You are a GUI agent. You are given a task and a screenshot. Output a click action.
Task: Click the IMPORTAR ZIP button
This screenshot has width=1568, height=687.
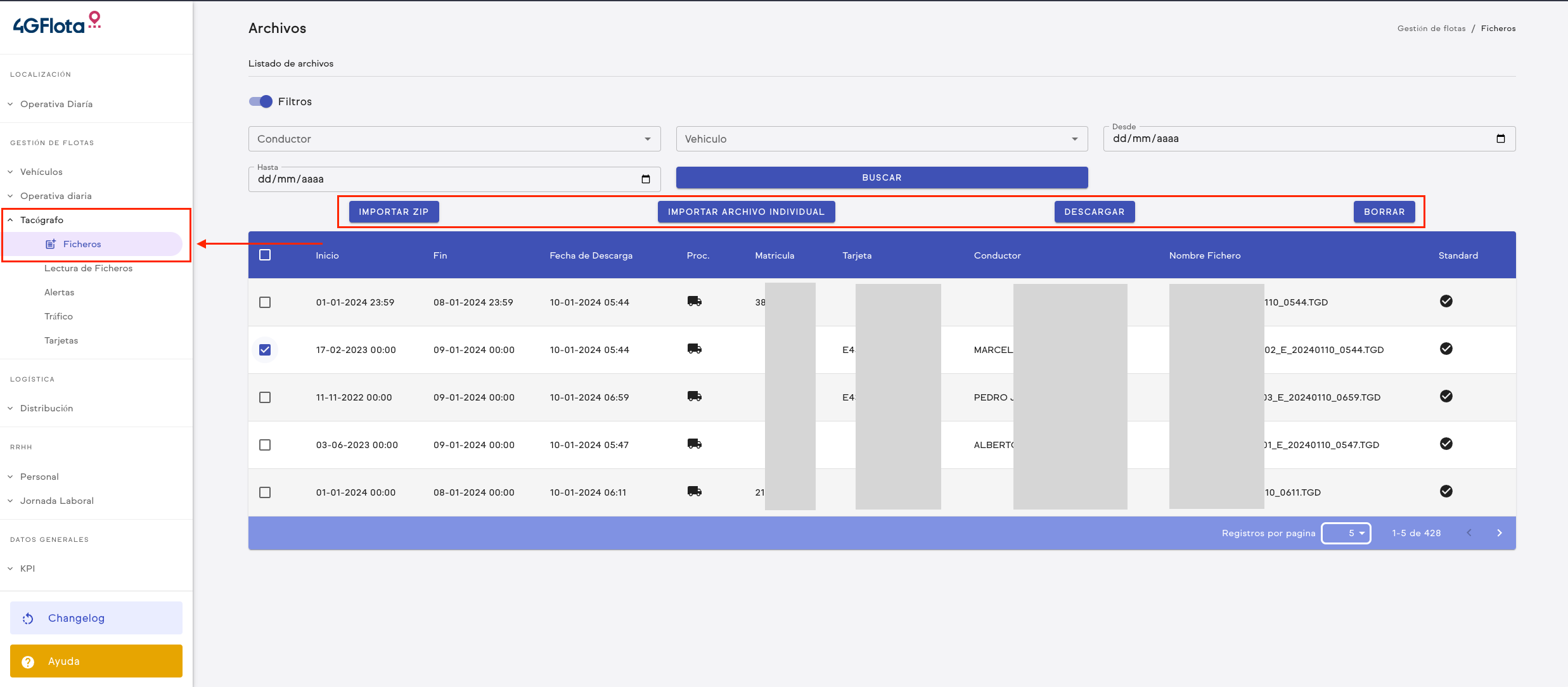tap(394, 212)
